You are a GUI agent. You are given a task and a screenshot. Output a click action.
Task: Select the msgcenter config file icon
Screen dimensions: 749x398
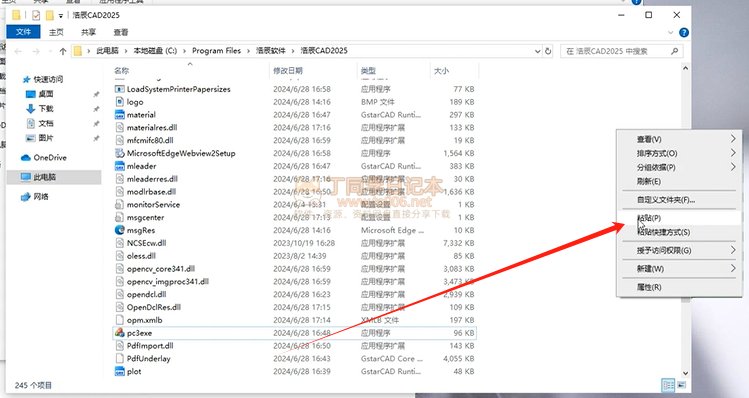pyautogui.click(x=119, y=217)
